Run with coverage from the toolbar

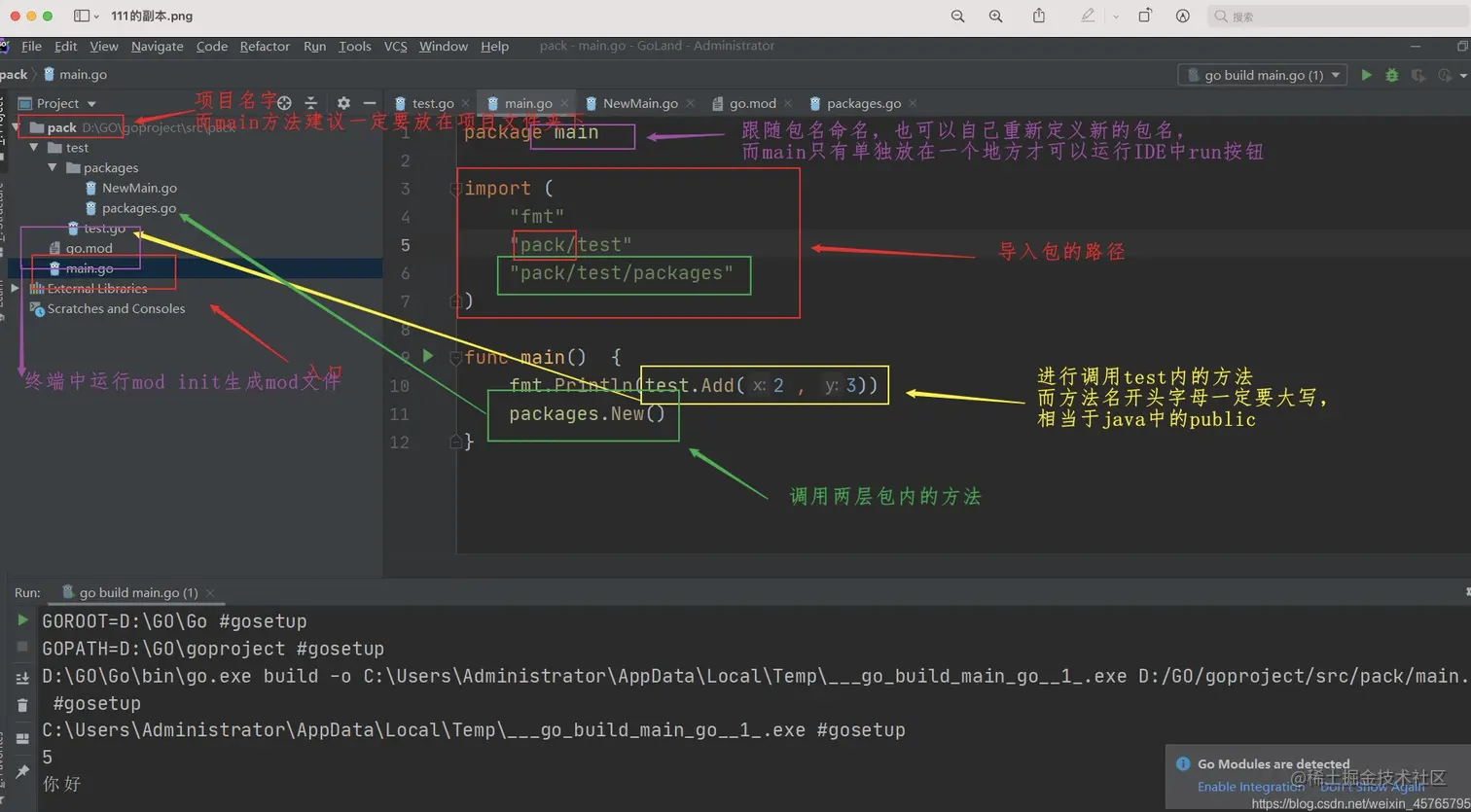point(1417,75)
